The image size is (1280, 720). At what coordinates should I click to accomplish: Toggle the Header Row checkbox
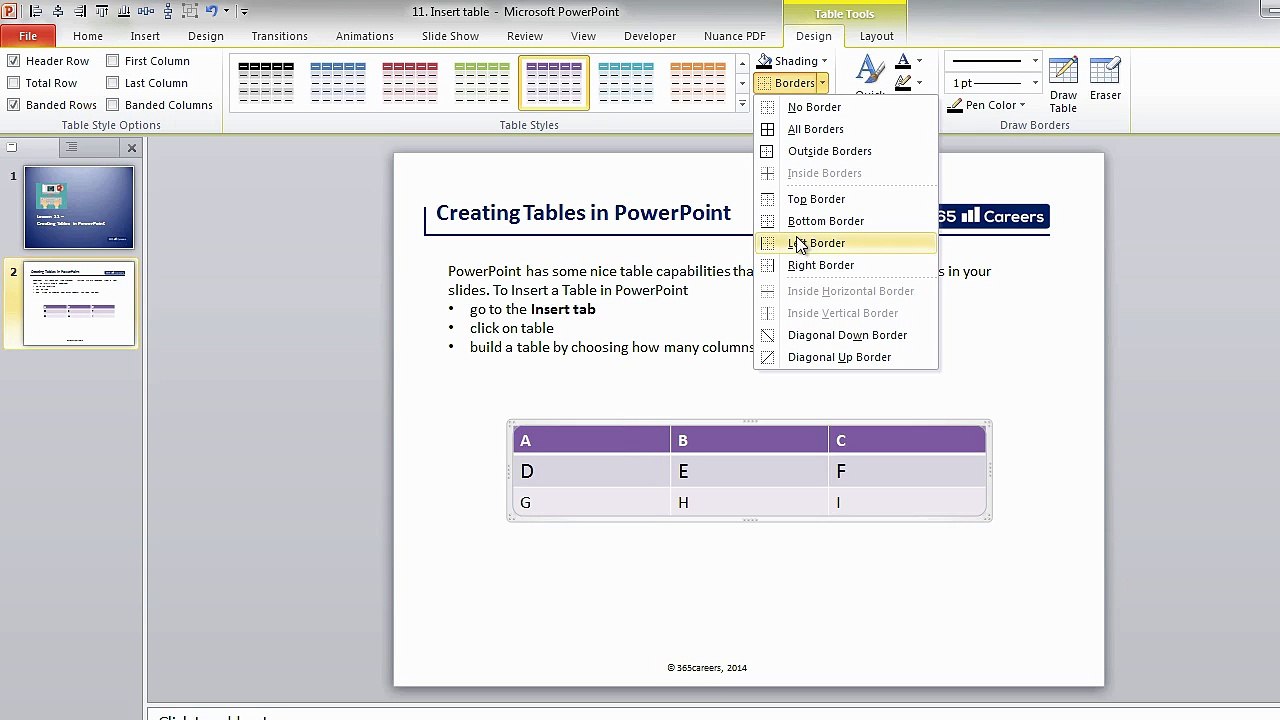(14, 61)
